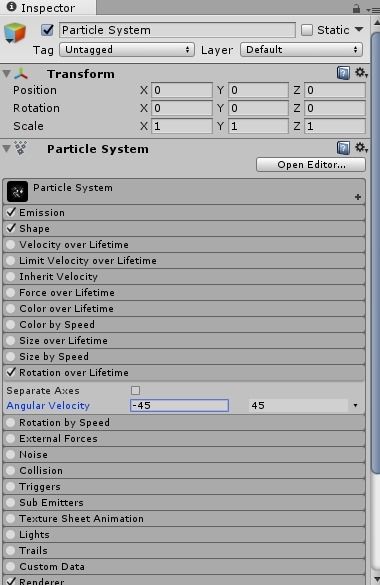Click the Inspector lock icon
380x585 pixels.
[357, 8]
